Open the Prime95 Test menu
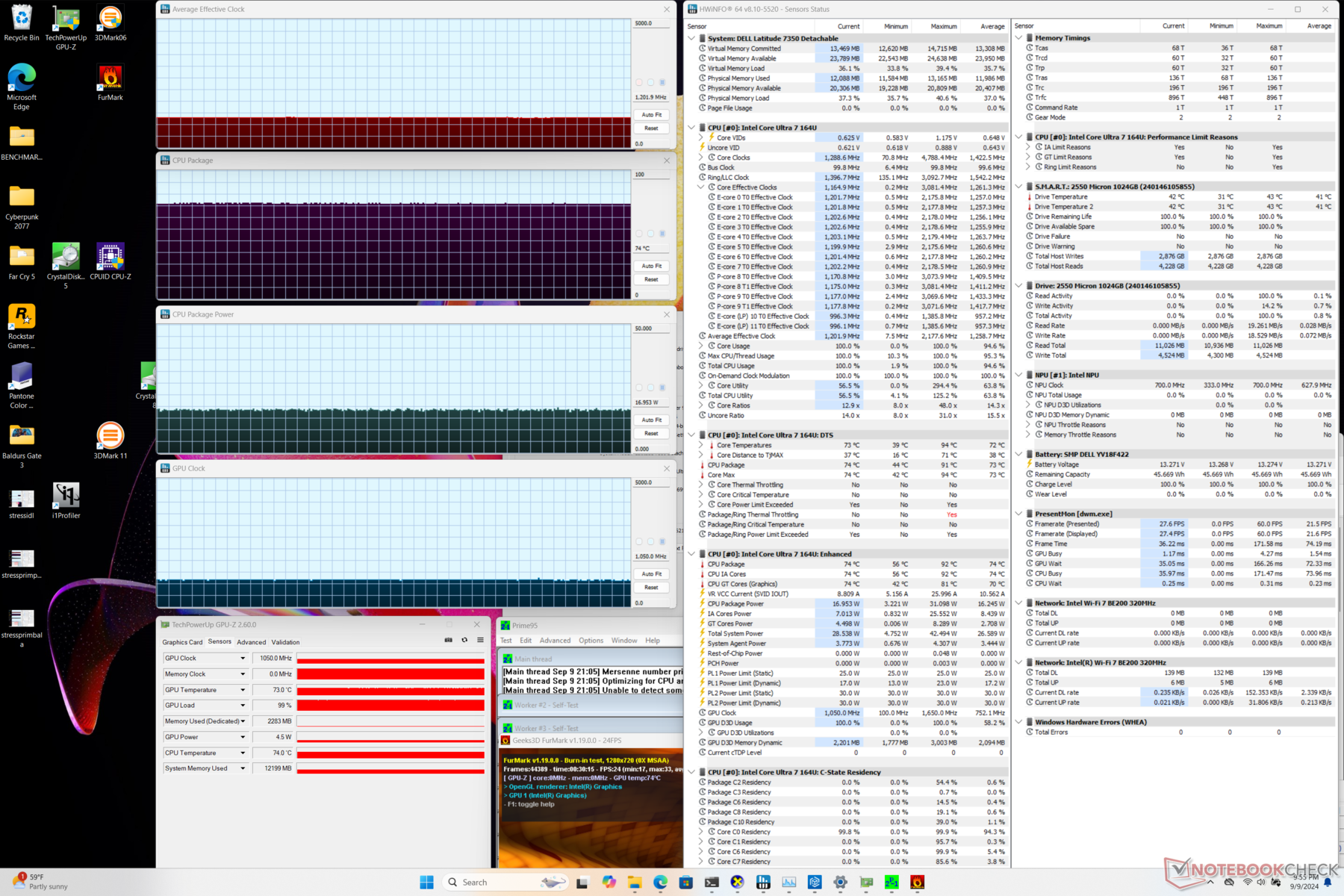 (506, 641)
